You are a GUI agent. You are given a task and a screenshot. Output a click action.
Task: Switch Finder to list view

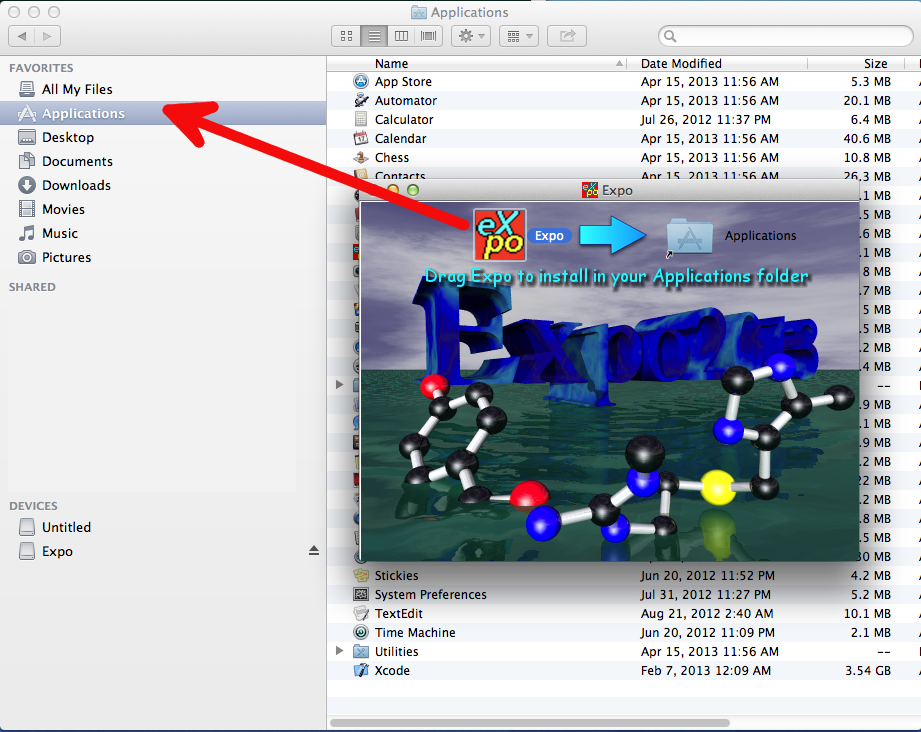point(374,36)
